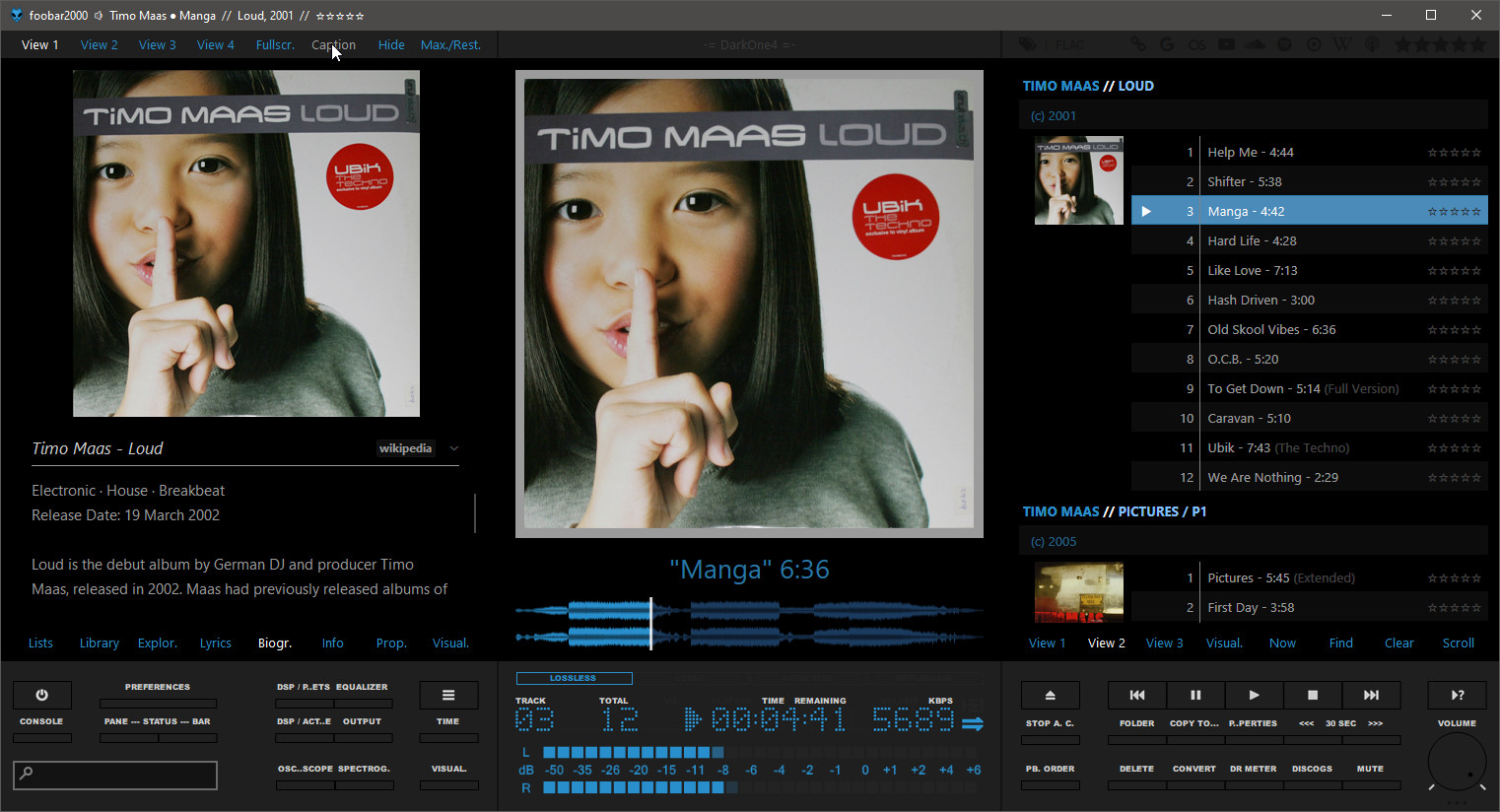Open the Google search icon
The image size is (1500, 812).
tap(1167, 44)
